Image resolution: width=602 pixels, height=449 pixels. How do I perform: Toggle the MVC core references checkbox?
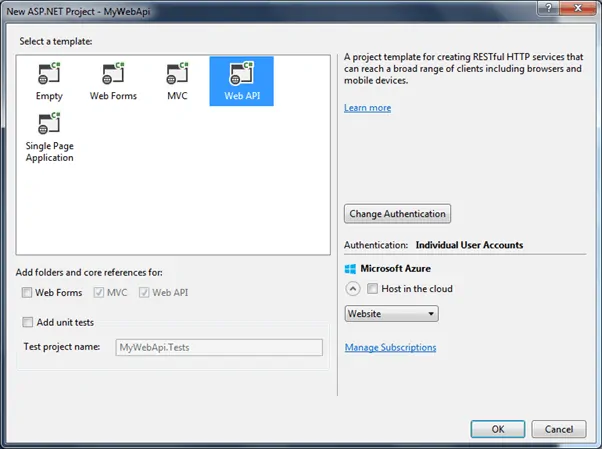[x=97, y=293]
